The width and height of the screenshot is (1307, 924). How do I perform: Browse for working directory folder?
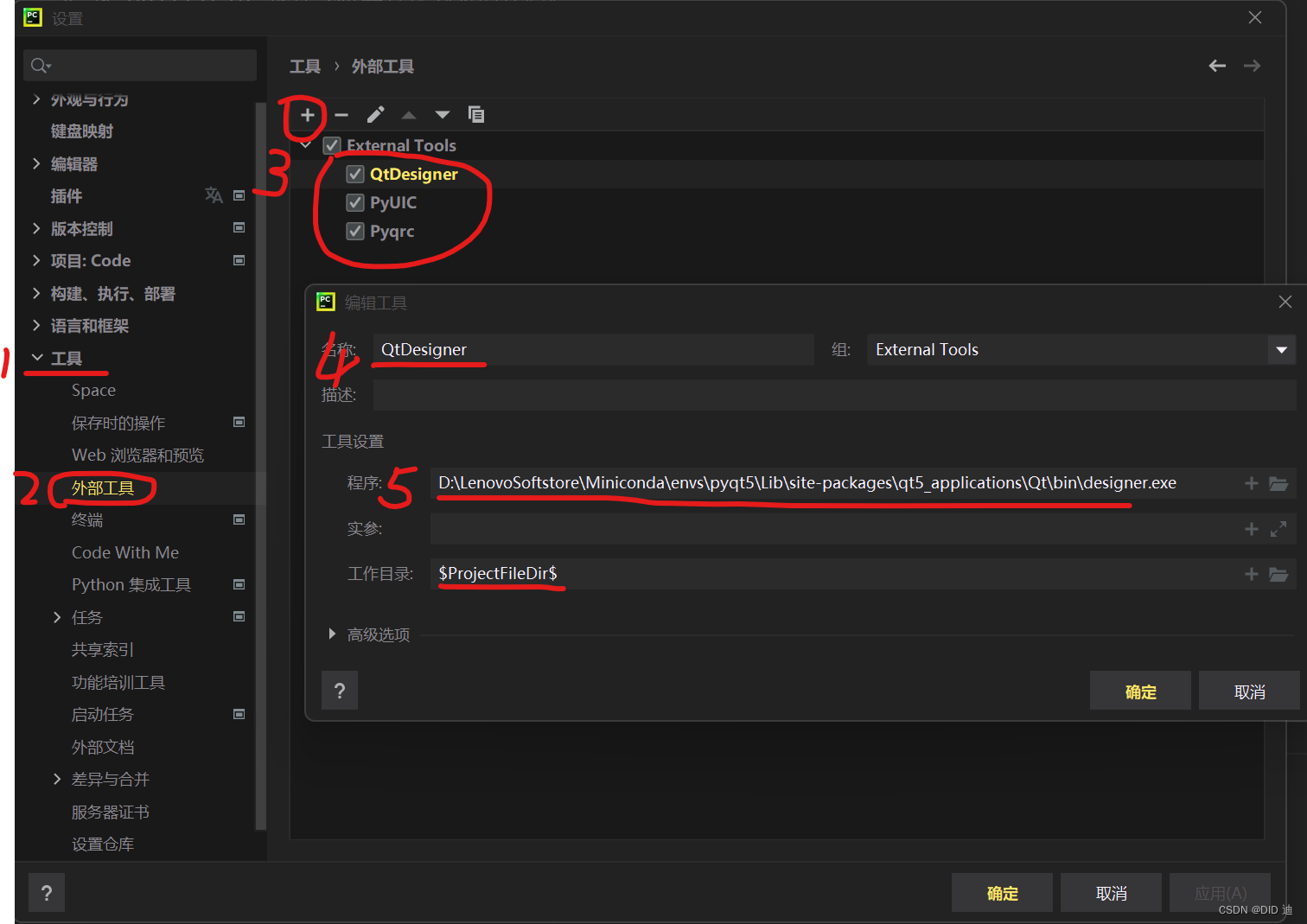point(1278,574)
